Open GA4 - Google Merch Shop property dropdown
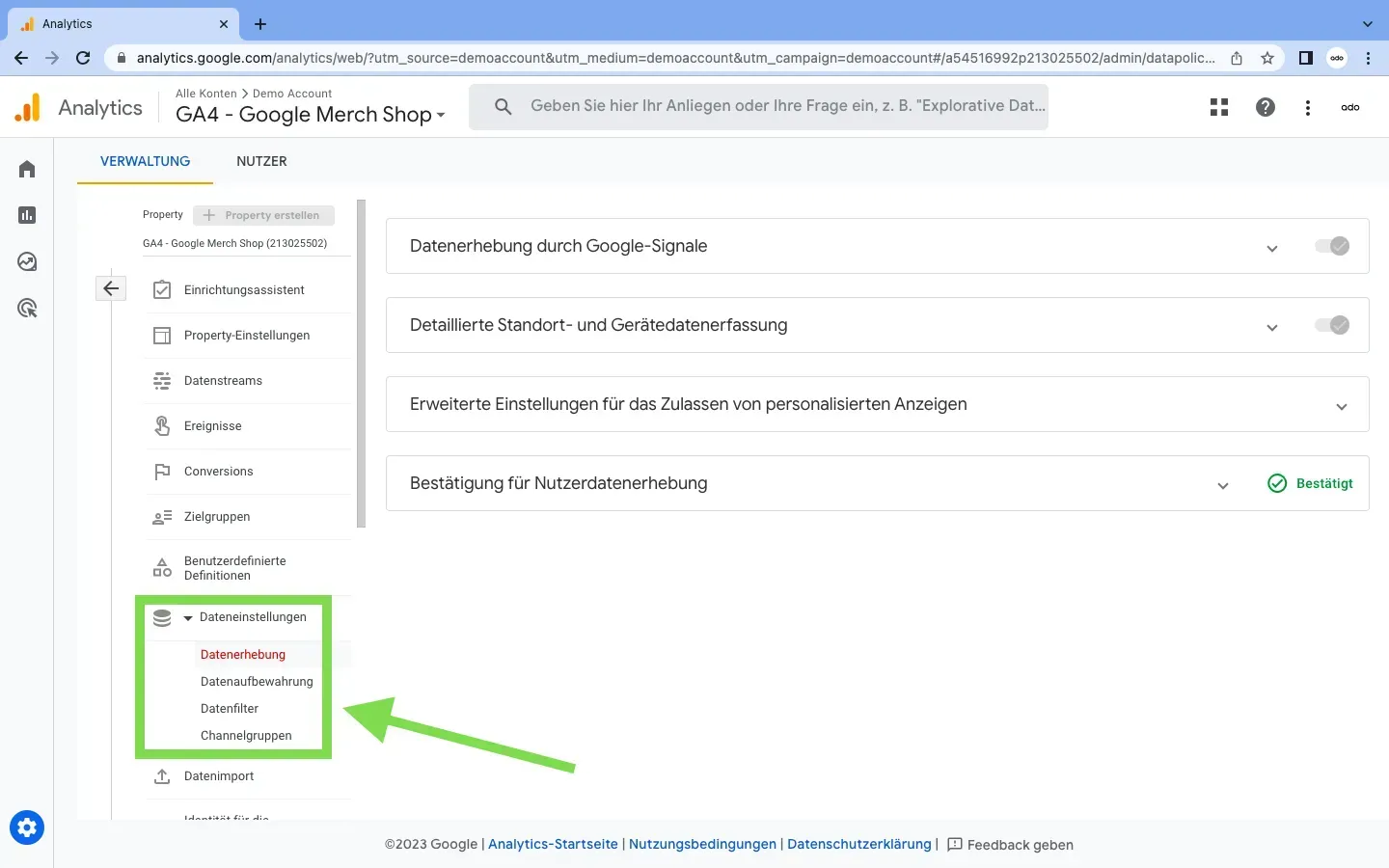1389x868 pixels. (x=311, y=114)
